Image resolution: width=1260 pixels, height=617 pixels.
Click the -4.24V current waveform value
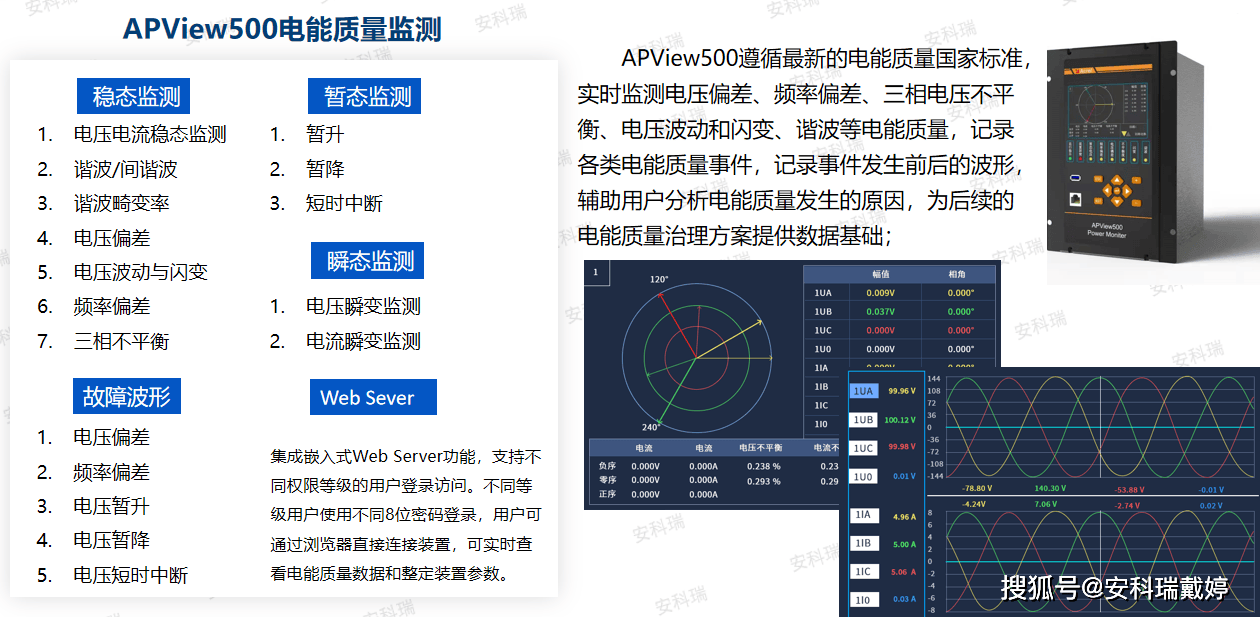pyautogui.click(x=974, y=505)
